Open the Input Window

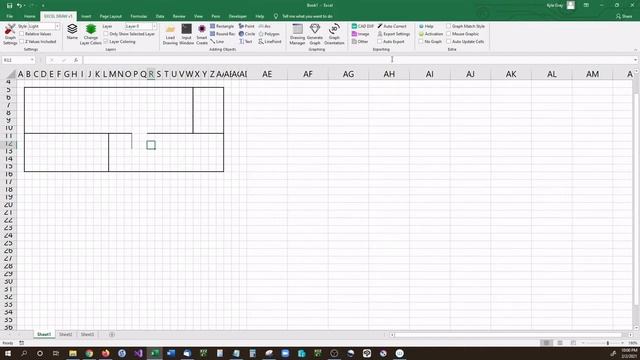tap(187, 34)
